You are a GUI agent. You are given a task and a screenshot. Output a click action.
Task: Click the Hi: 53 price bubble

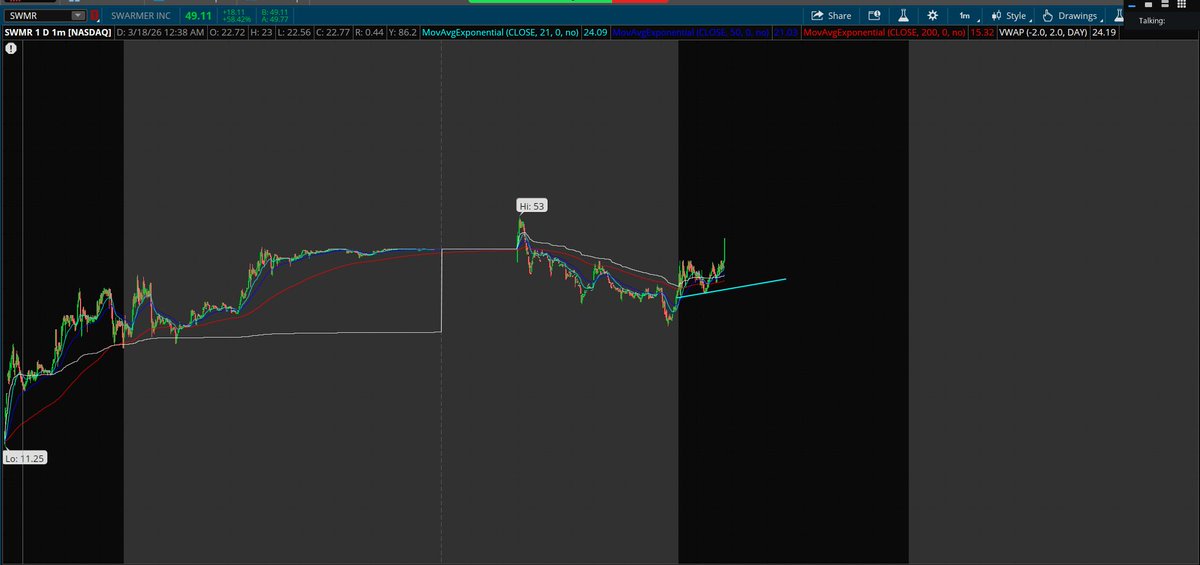(532, 206)
